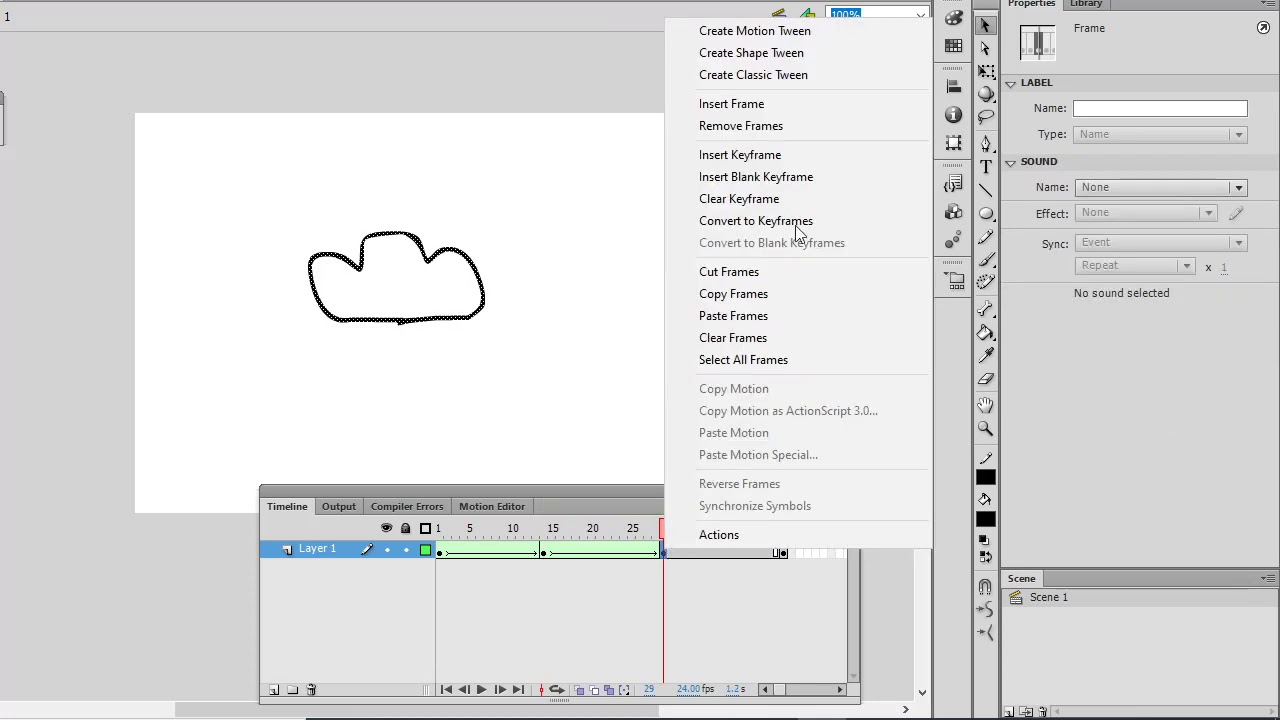The width and height of the screenshot is (1280, 720).
Task: Click the fill color swatch
Action: coord(986,518)
